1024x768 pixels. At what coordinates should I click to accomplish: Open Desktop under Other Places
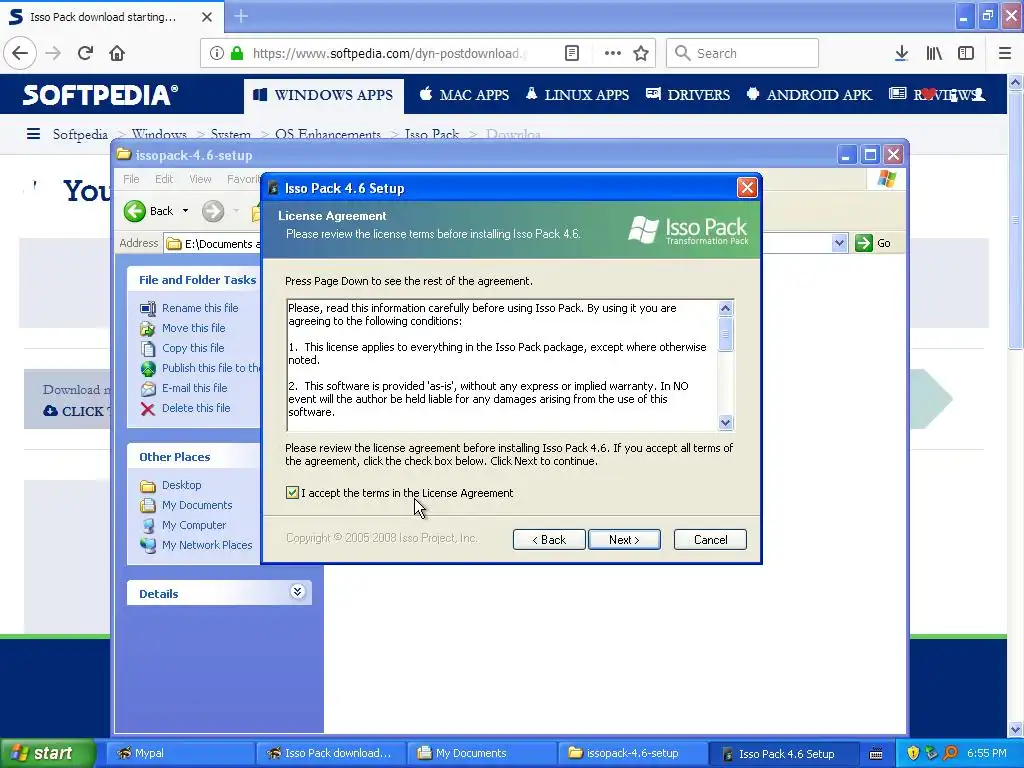point(181,485)
